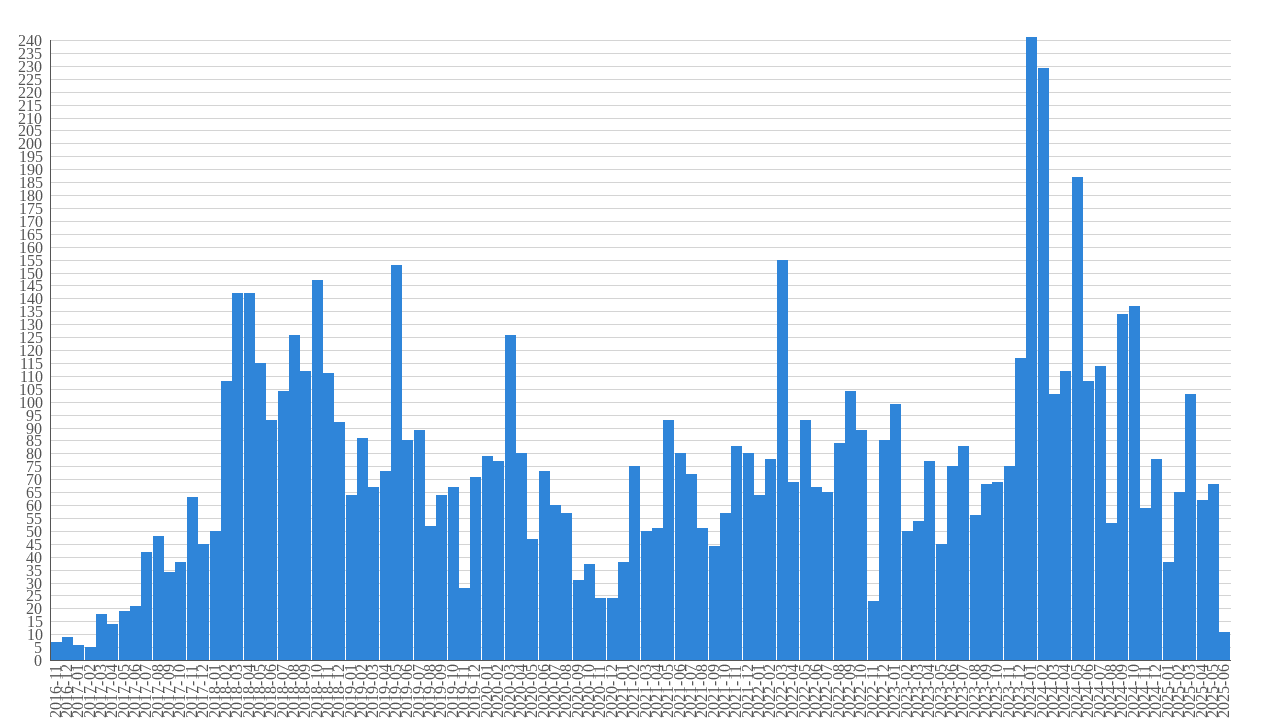Select the 2023-12 bar at about 117

1020,509
